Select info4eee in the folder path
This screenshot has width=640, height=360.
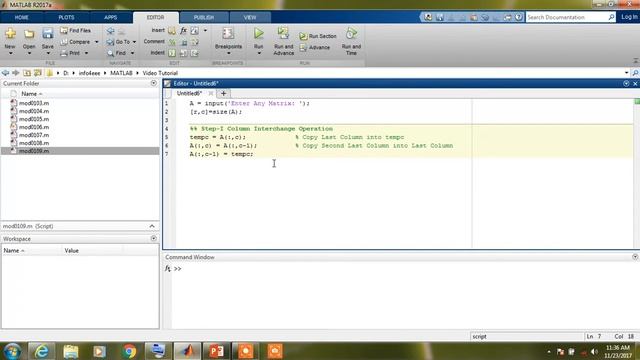(x=89, y=73)
